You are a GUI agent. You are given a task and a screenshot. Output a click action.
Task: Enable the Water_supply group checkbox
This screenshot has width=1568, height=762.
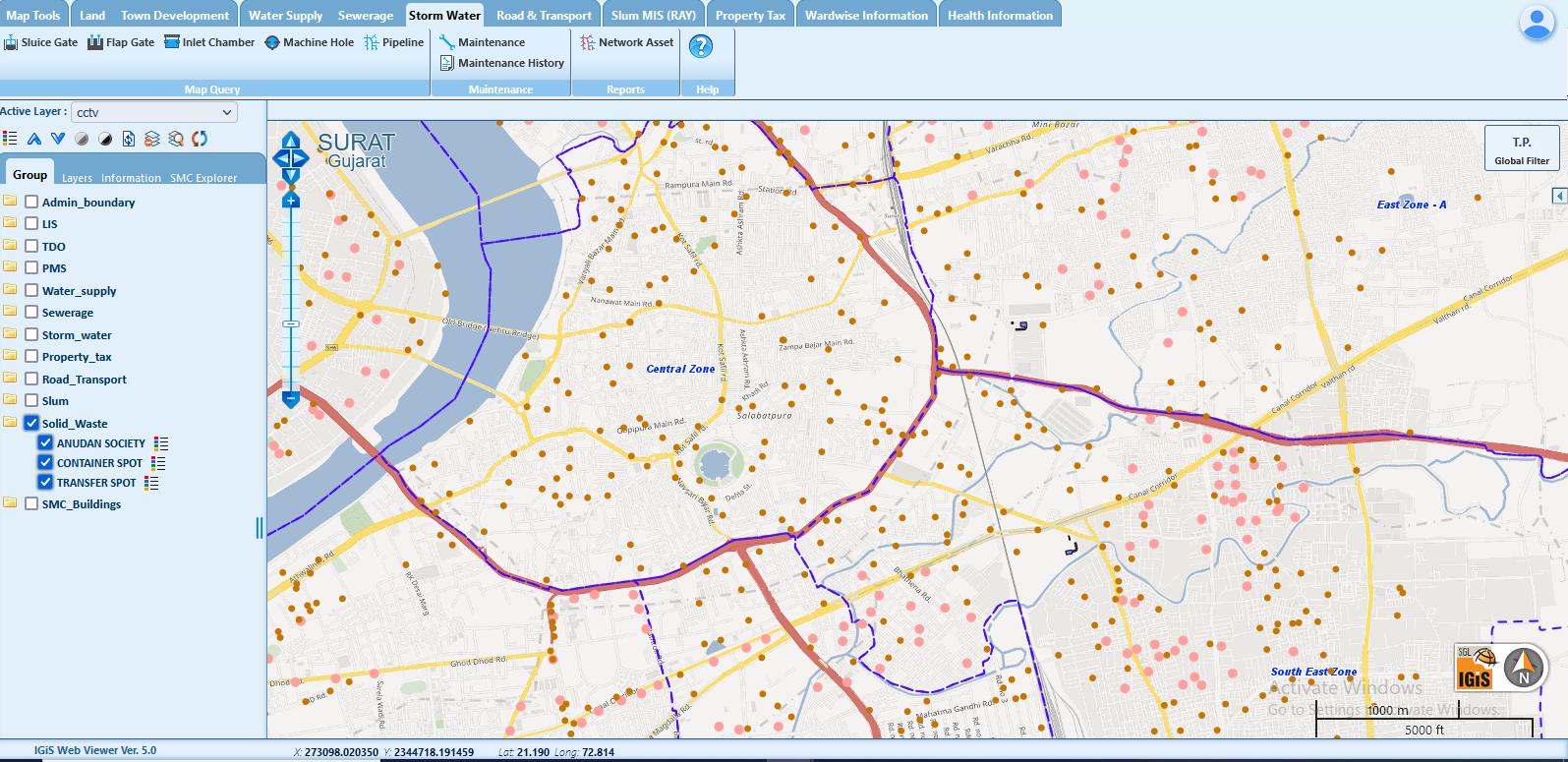(31, 290)
